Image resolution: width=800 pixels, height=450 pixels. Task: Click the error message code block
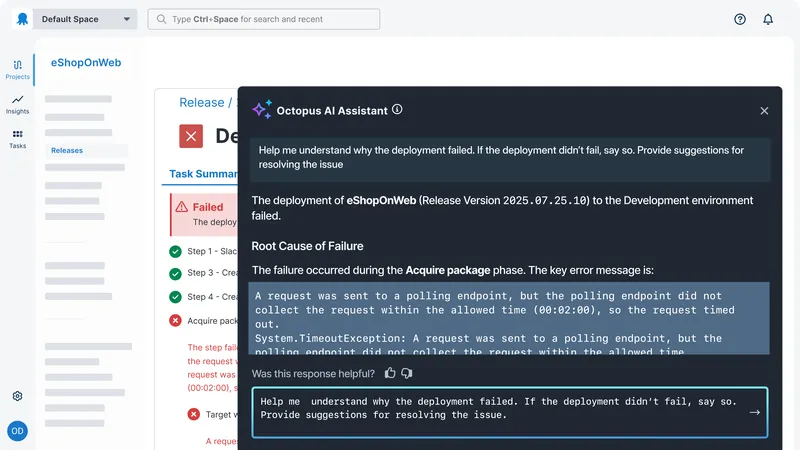point(509,318)
